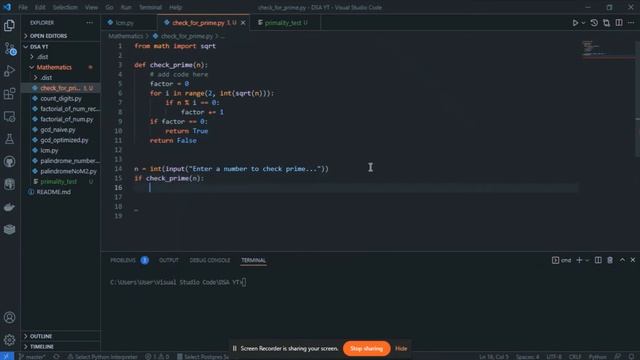Split the editor right
640x360 pixels.
pos(619,23)
